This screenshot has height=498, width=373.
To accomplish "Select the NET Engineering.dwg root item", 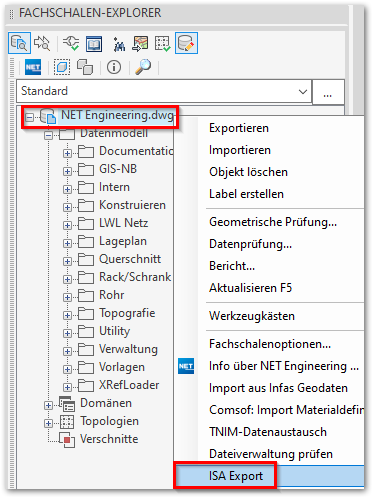I will [x=117, y=115].
